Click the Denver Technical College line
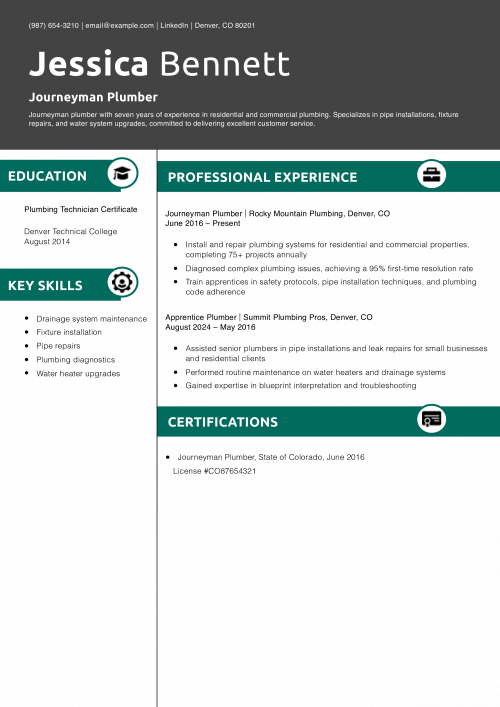 point(71,231)
